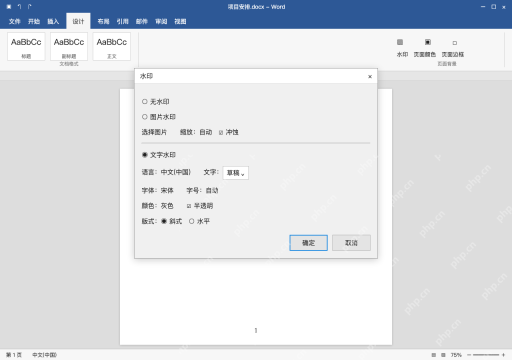
Task: Open the 水印 watermark ribbon button
Action: pyautogui.click(x=402, y=48)
